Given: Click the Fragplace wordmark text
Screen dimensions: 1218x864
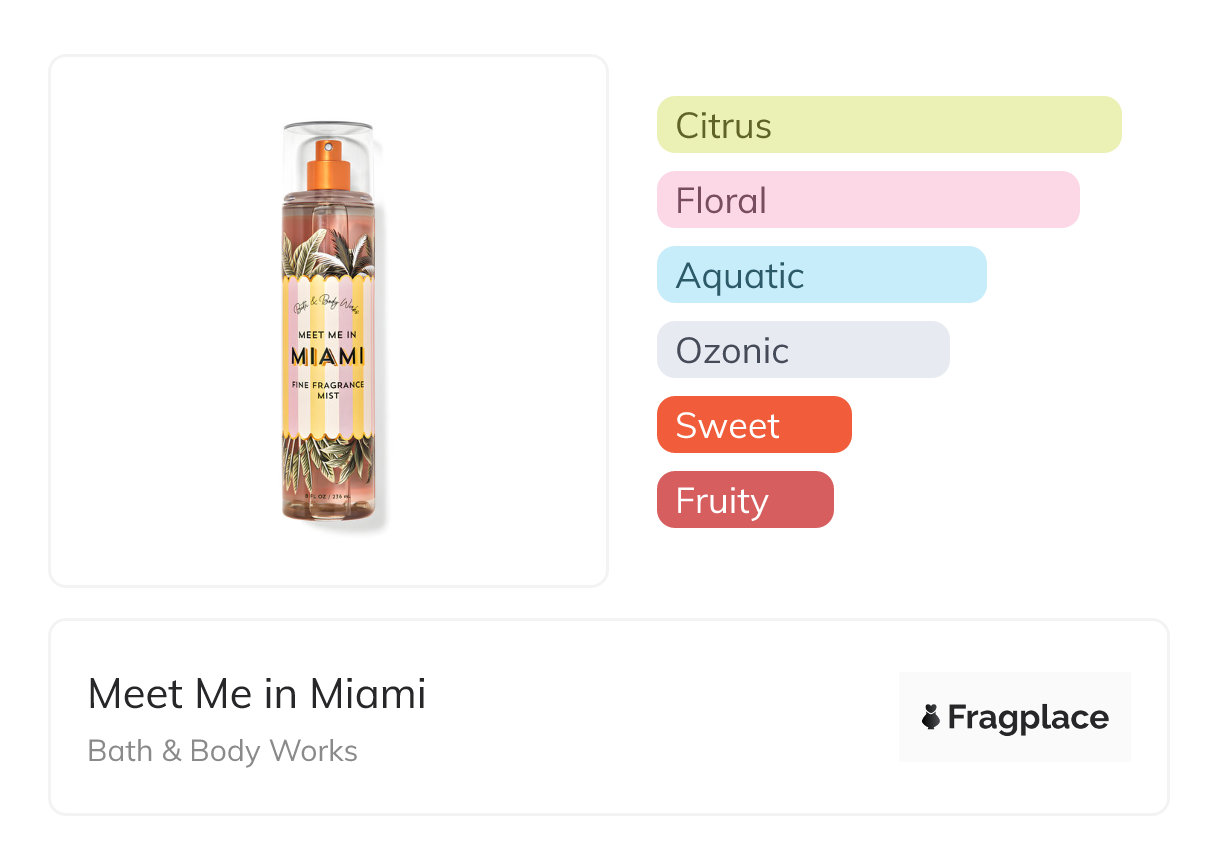Looking at the screenshot, I should coord(1027,717).
